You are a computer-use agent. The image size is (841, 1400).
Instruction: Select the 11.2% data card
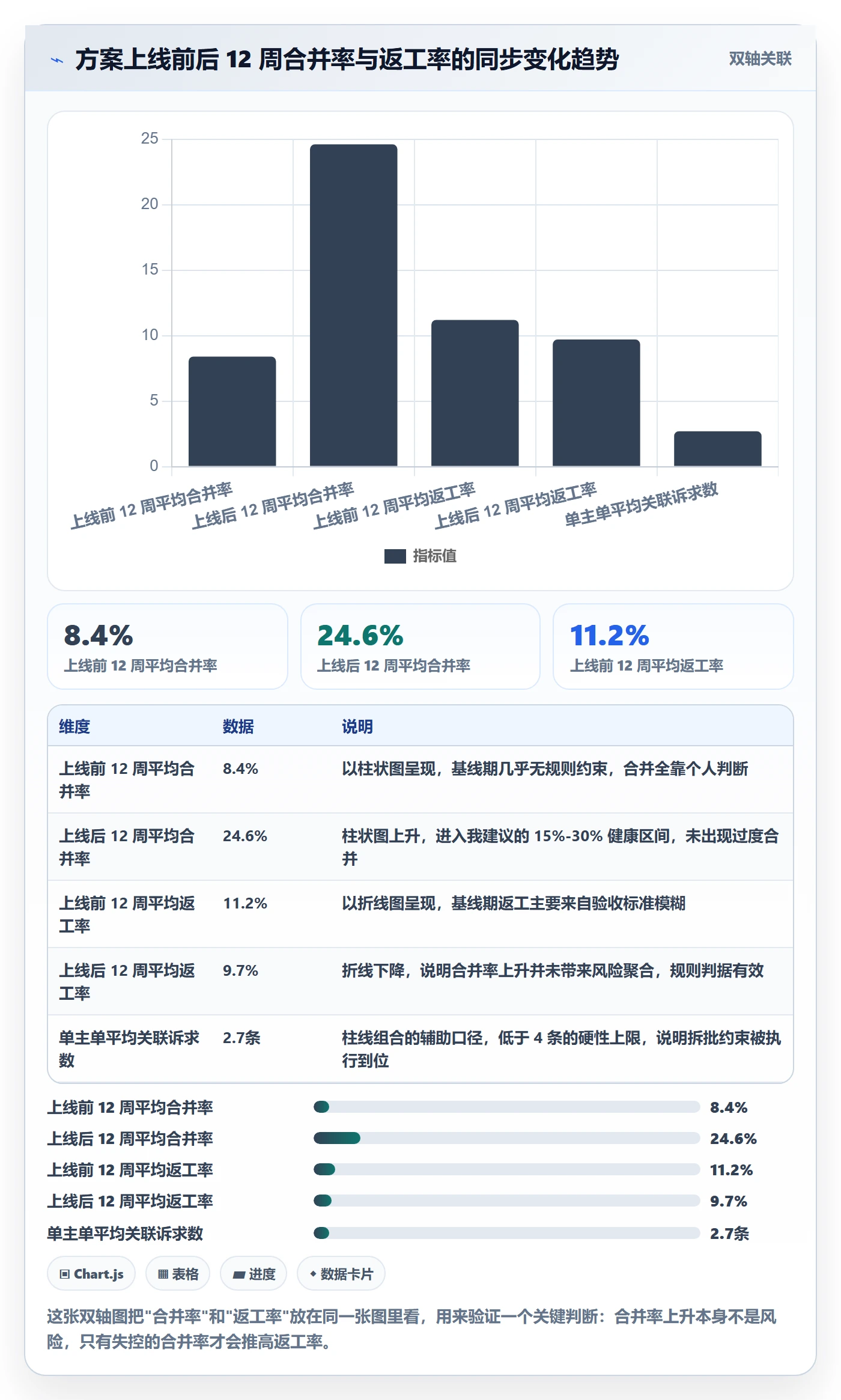click(673, 647)
